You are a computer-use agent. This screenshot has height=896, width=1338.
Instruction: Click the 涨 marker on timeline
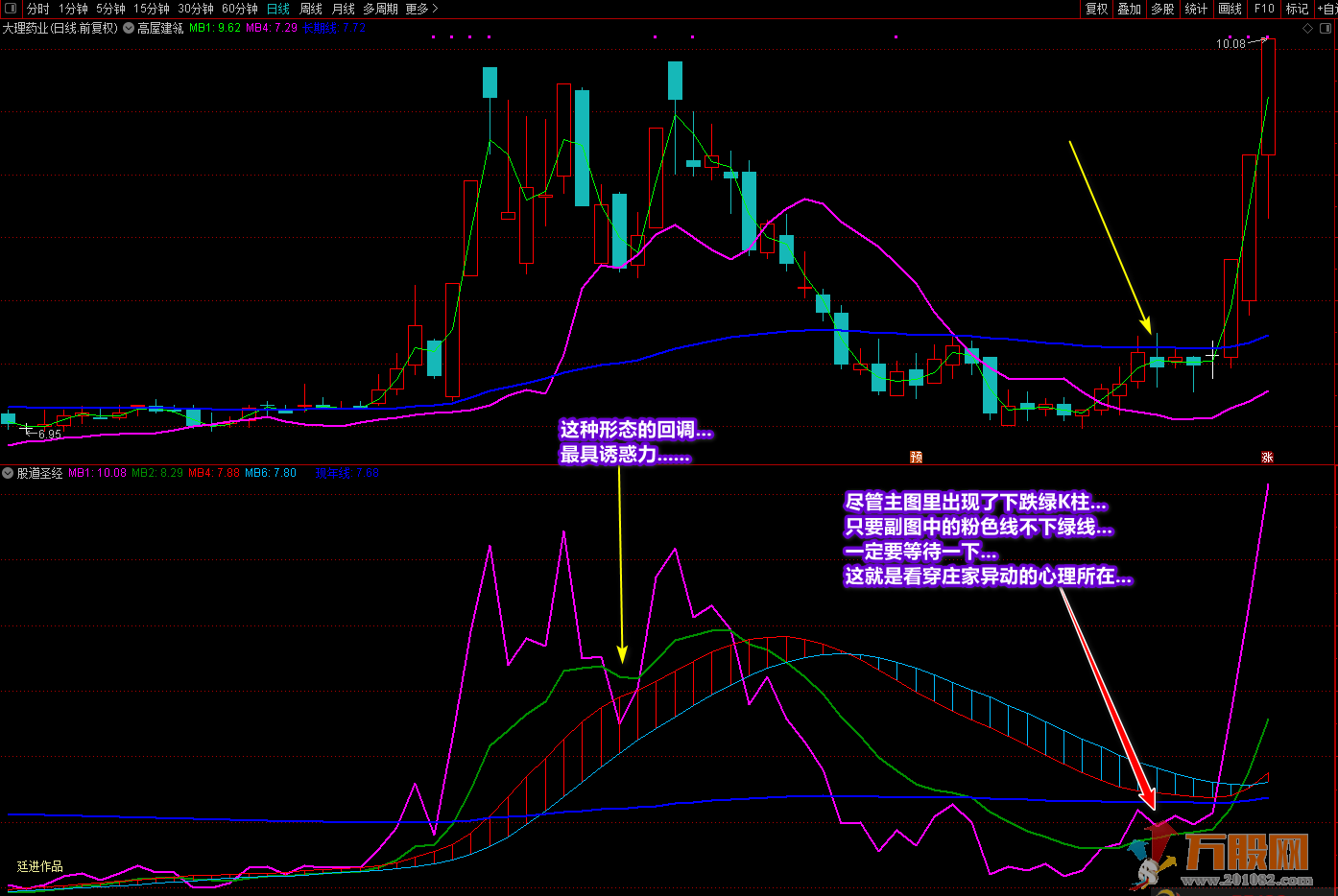click(1267, 457)
